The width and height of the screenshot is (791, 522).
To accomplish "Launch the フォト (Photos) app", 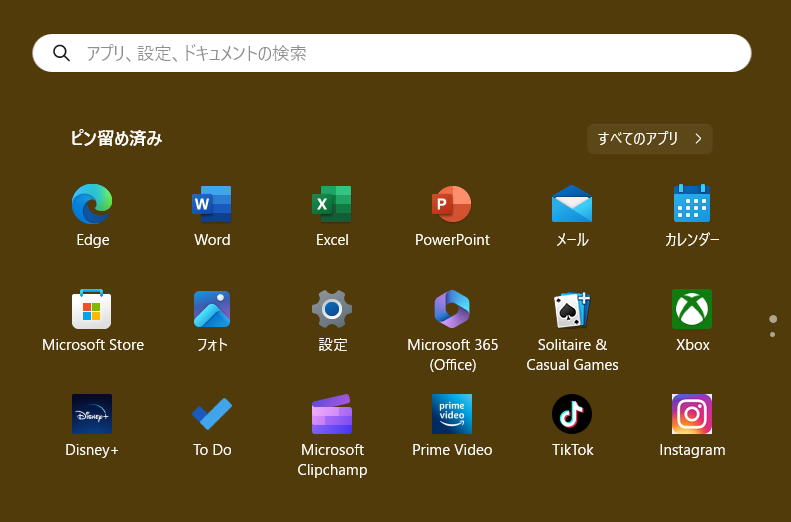I will pyautogui.click(x=212, y=309).
